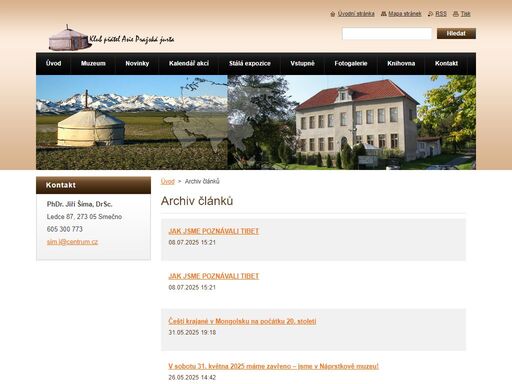Select Novinky in the navigation bar
The height and width of the screenshot is (384, 512).
pos(137,63)
